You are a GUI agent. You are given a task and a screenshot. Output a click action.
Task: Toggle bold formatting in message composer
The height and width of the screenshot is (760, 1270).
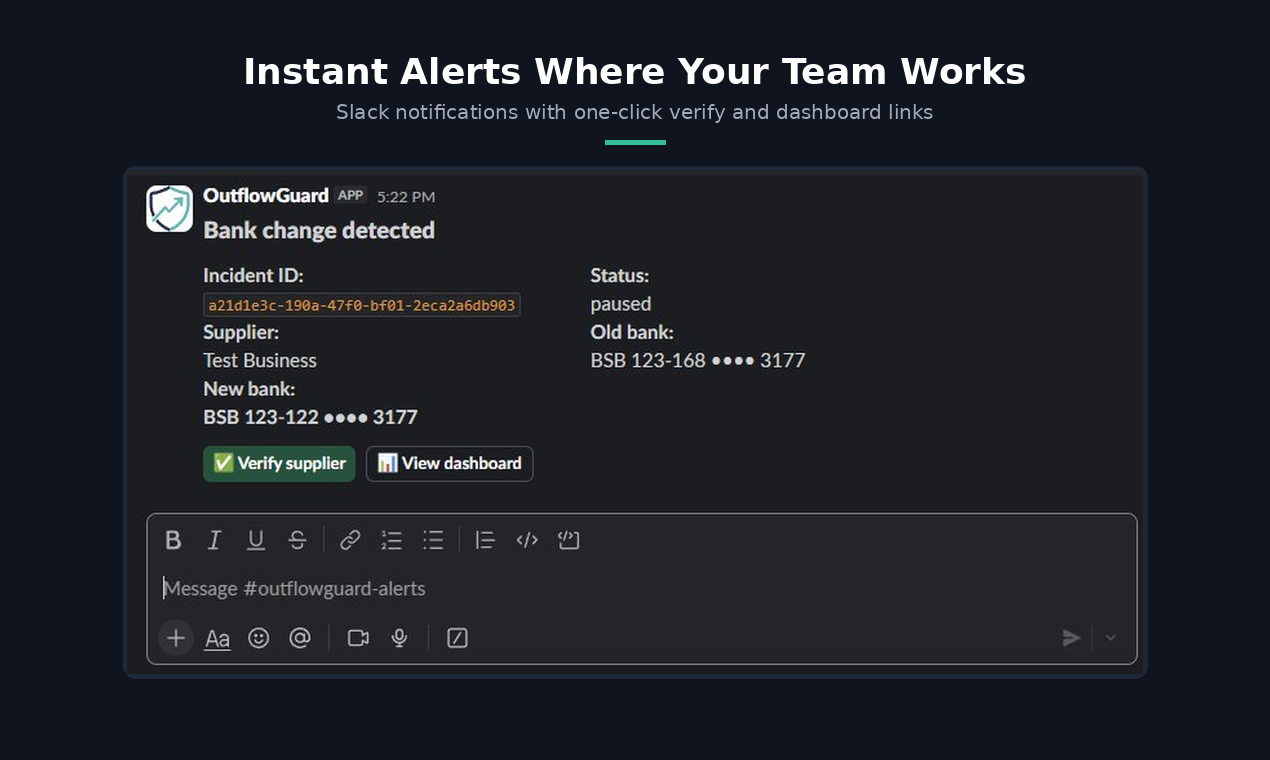(173, 540)
